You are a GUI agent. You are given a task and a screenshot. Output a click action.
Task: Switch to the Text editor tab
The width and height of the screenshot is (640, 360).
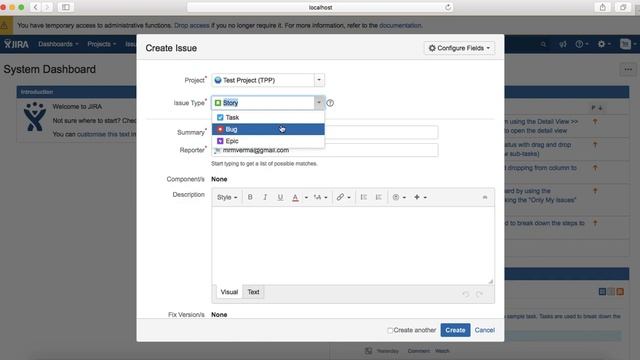(253, 292)
